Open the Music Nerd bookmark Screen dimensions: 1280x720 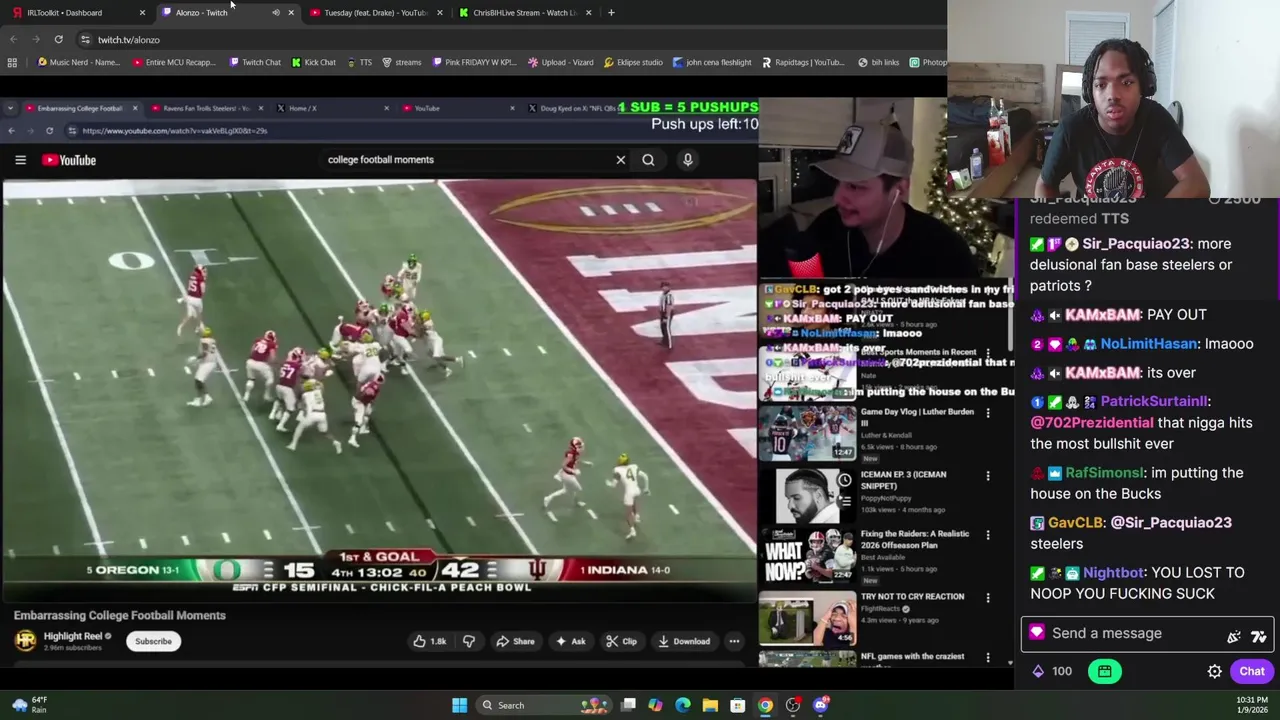[x=78, y=62]
